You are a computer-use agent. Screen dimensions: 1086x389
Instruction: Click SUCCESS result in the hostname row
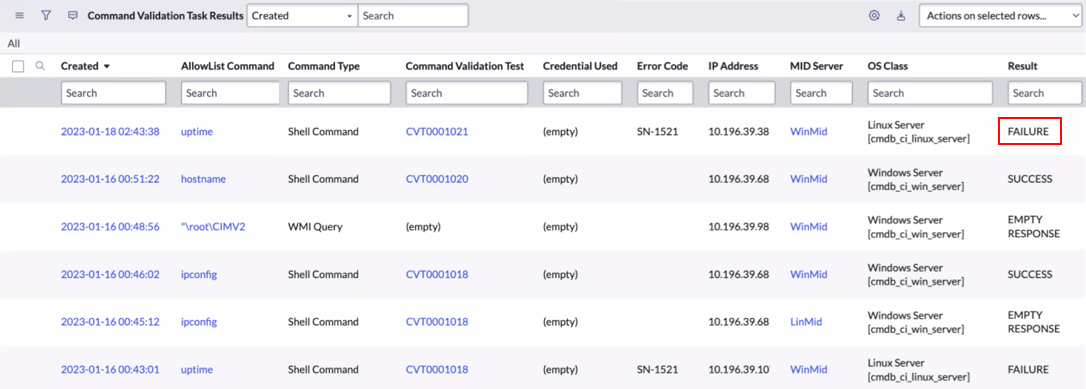click(x=1030, y=179)
